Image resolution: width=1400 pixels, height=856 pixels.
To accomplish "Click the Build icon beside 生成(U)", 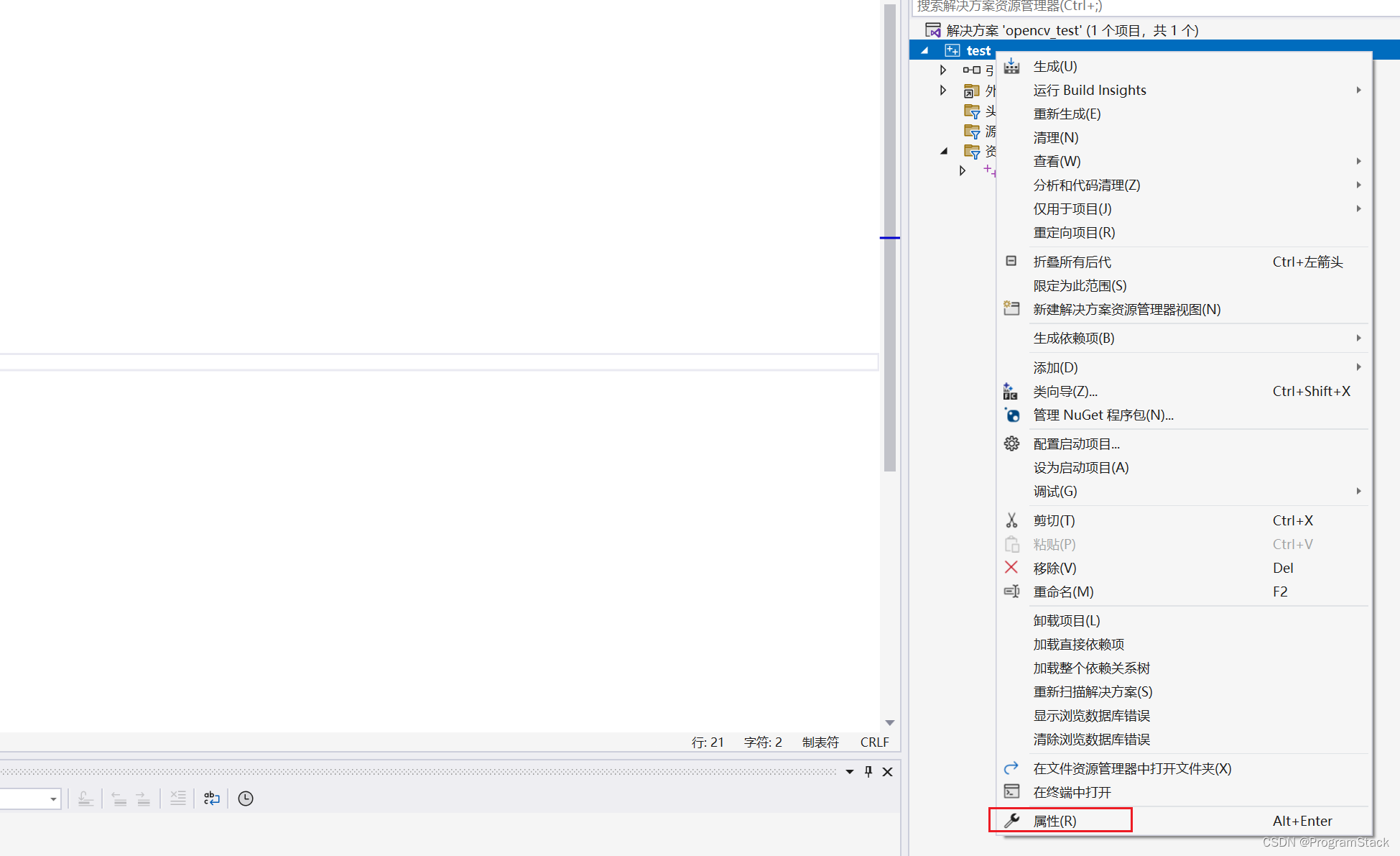I will 1011,66.
